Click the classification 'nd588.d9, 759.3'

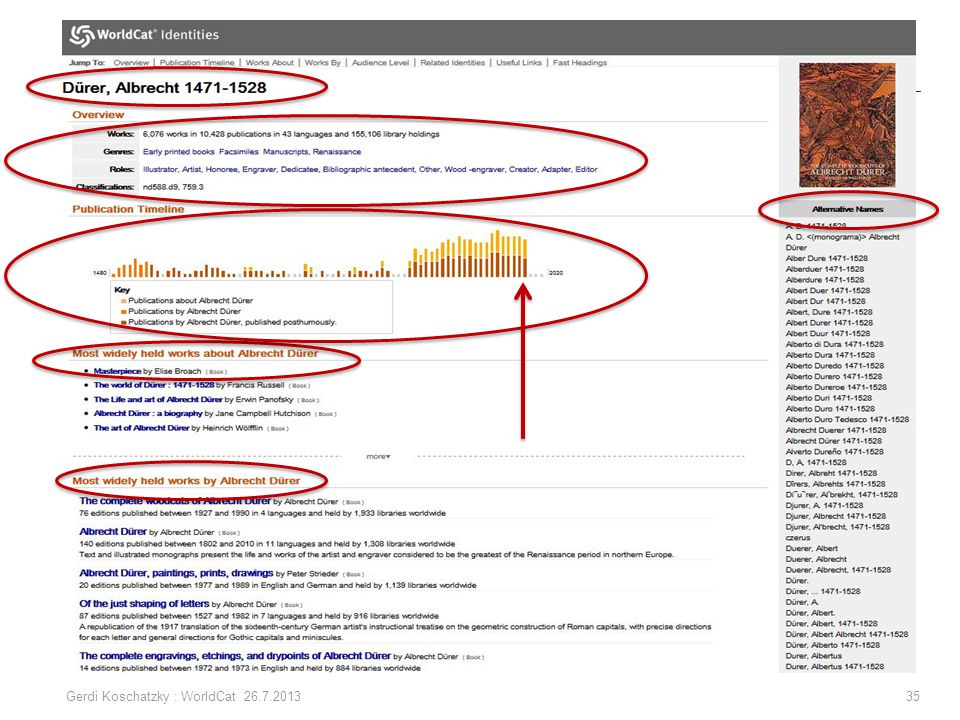pyautogui.click(x=173, y=187)
